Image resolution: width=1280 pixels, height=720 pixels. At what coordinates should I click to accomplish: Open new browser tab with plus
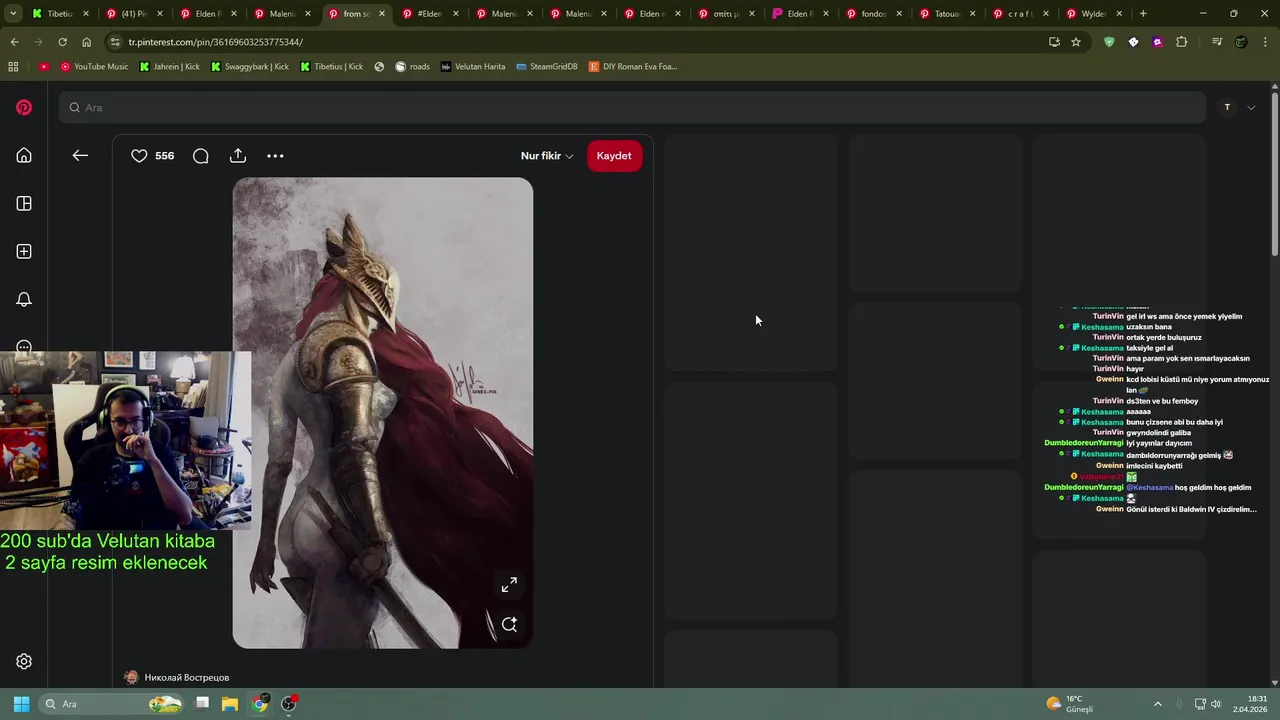pyautogui.click(x=1143, y=14)
